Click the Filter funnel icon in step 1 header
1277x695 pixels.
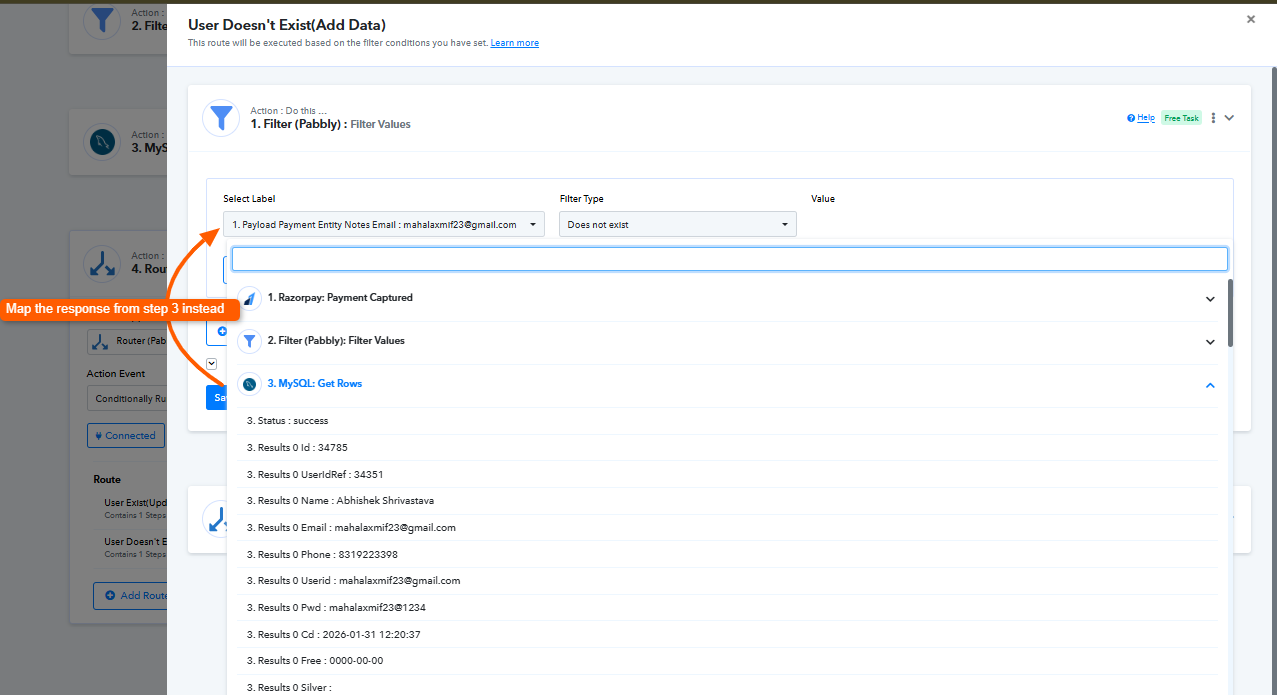point(221,118)
